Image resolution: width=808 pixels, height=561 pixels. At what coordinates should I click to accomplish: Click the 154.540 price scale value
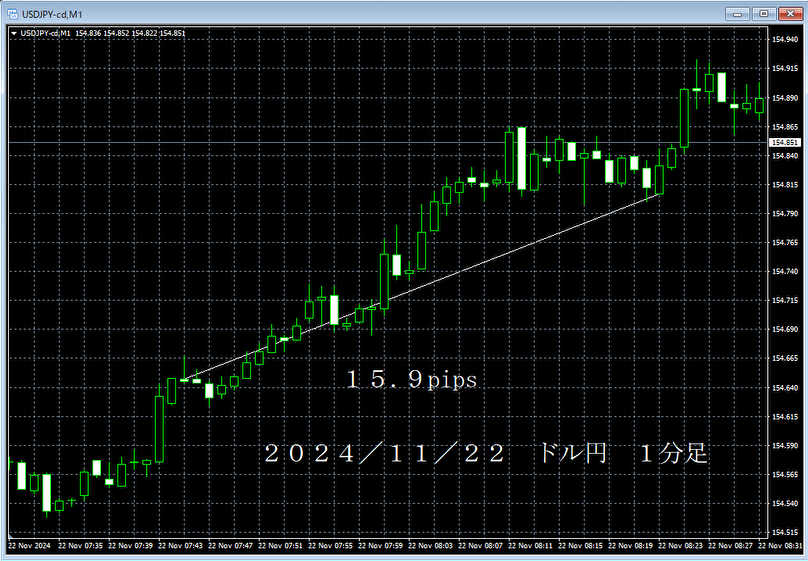(x=785, y=503)
